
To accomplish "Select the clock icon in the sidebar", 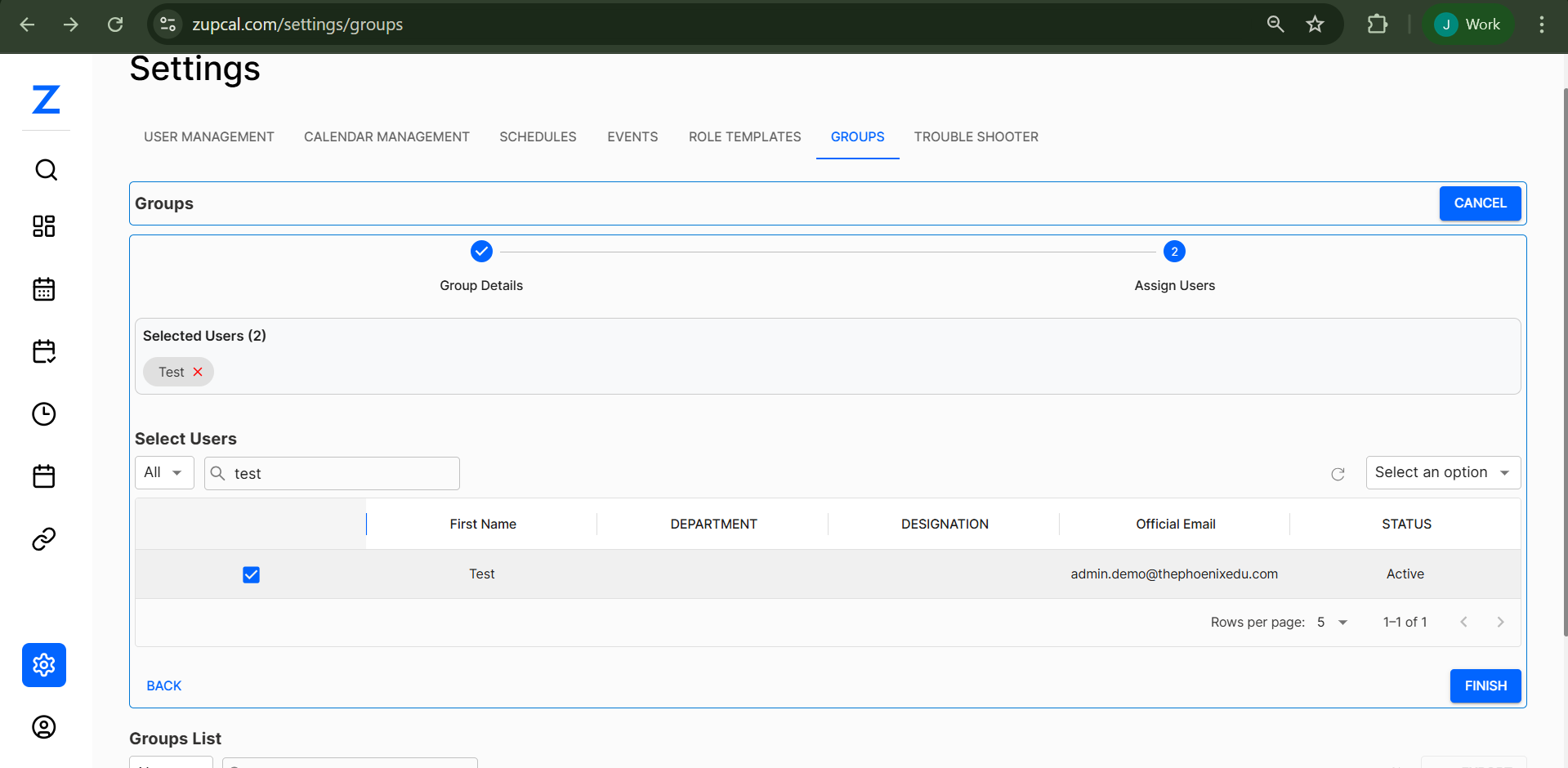I will click(x=44, y=414).
